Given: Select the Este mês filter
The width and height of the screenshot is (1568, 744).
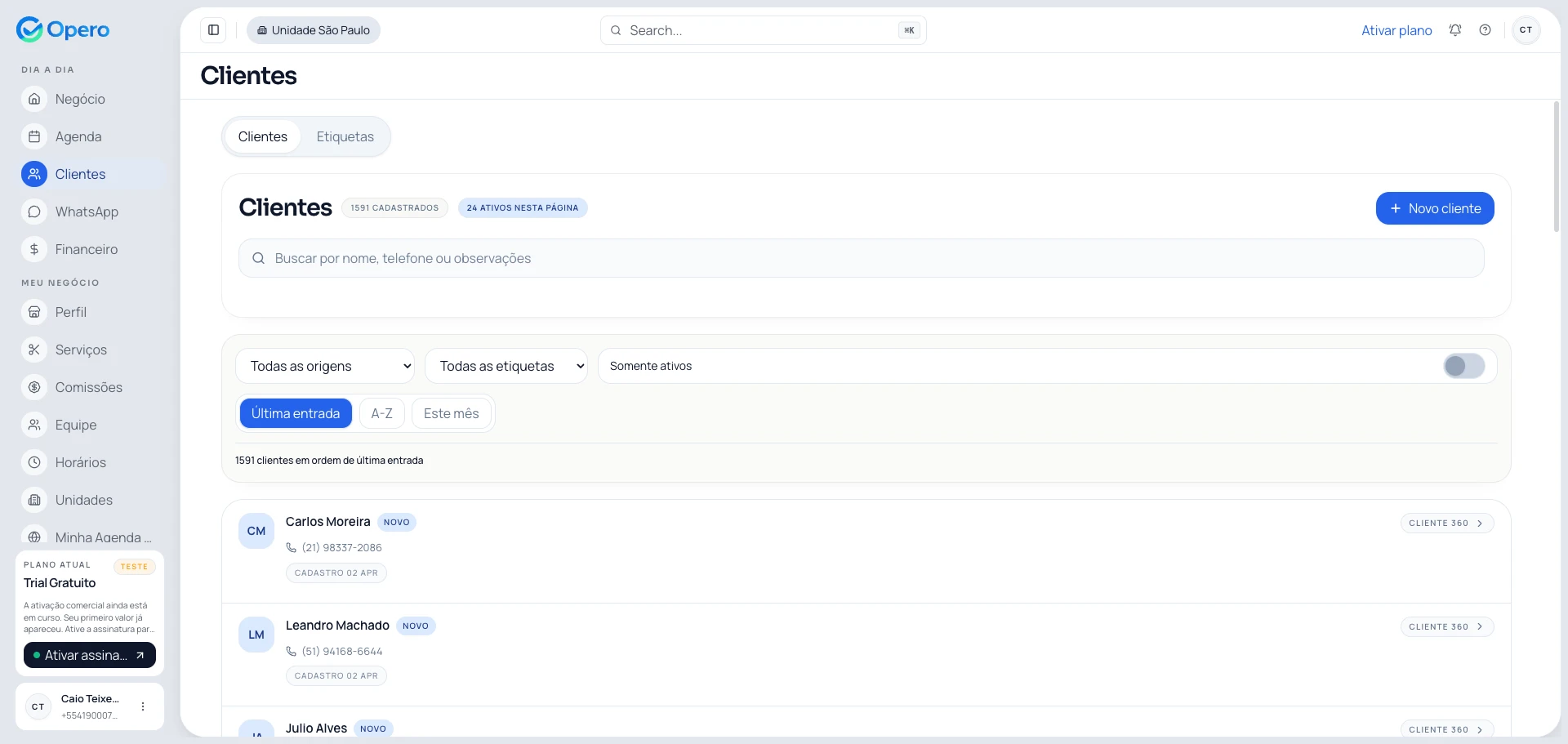Looking at the screenshot, I should pos(451,413).
